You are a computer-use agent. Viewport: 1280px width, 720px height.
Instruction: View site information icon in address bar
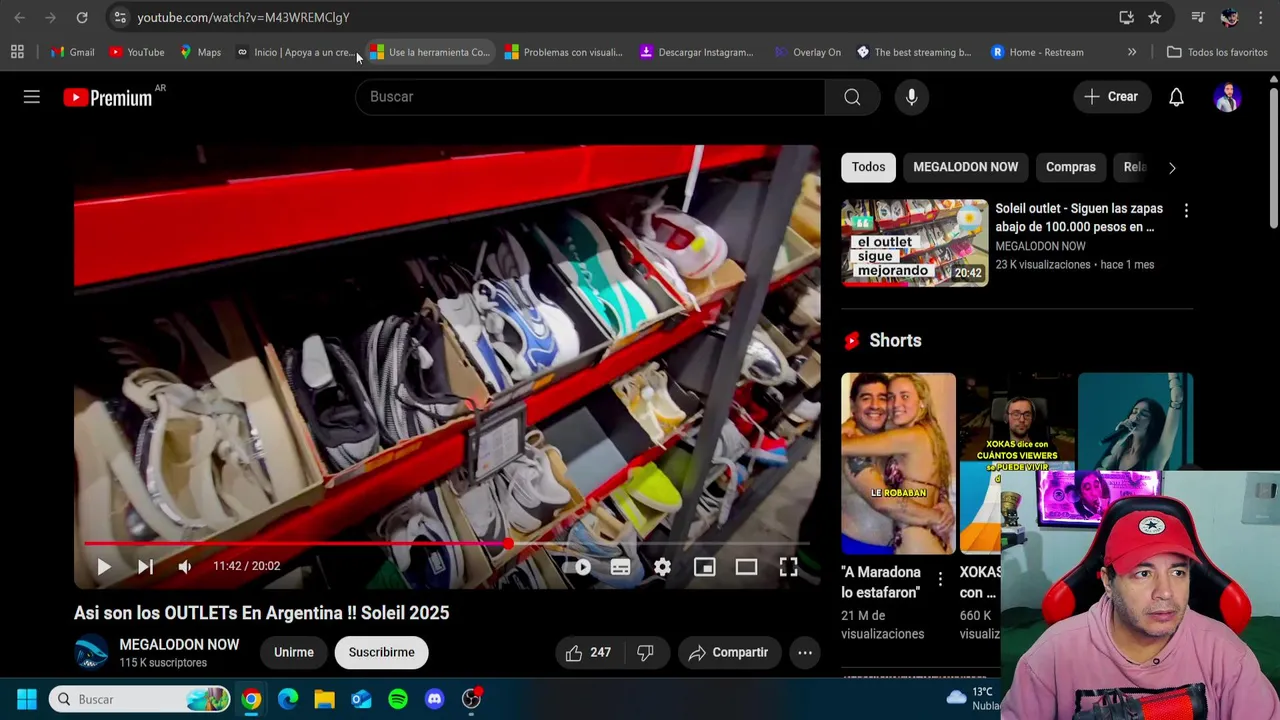(x=120, y=17)
